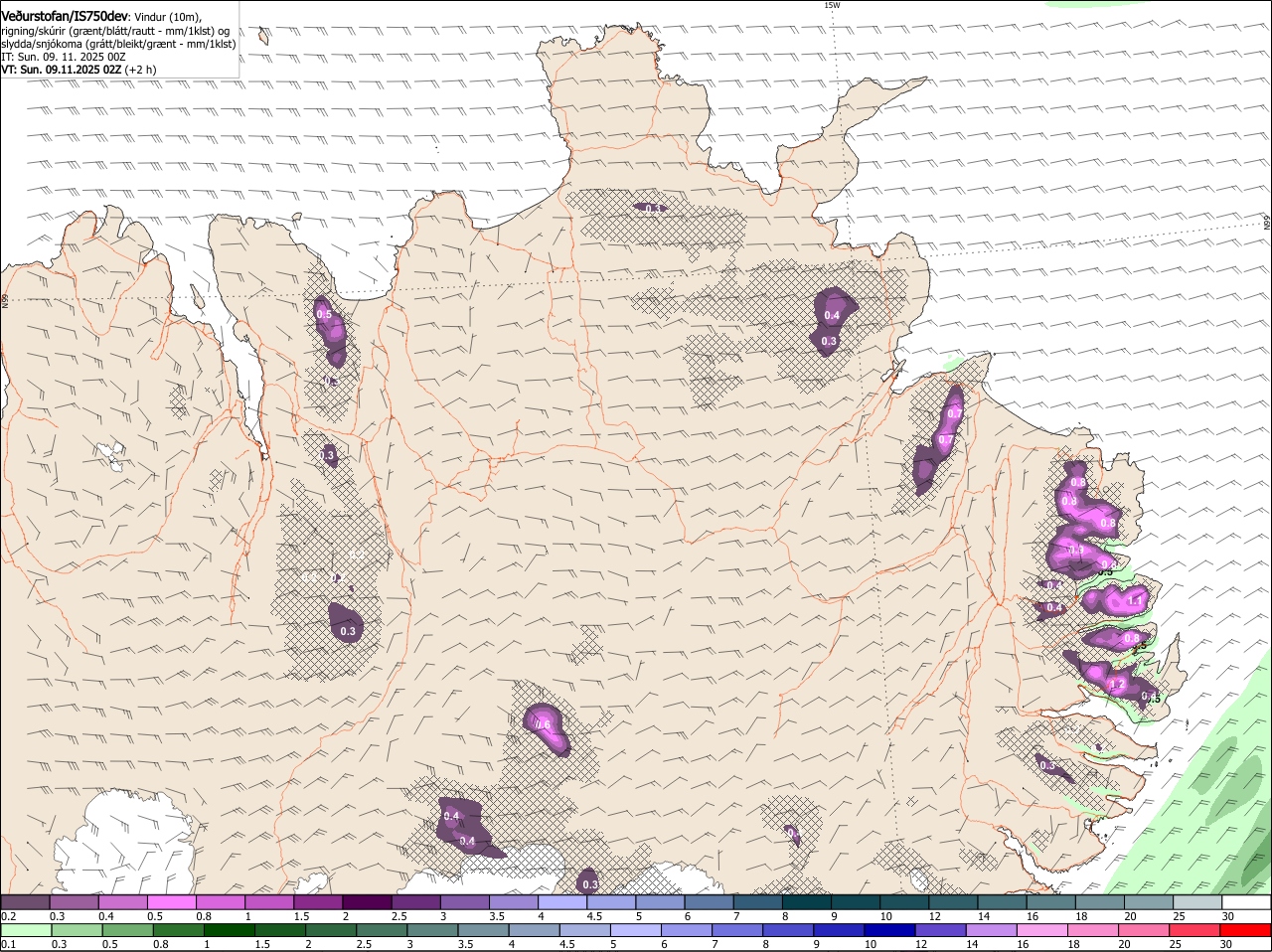The width and height of the screenshot is (1272, 952).
Task: Pick the 18 swatch in upper snow legend
Action: [x=1098, y=902]
